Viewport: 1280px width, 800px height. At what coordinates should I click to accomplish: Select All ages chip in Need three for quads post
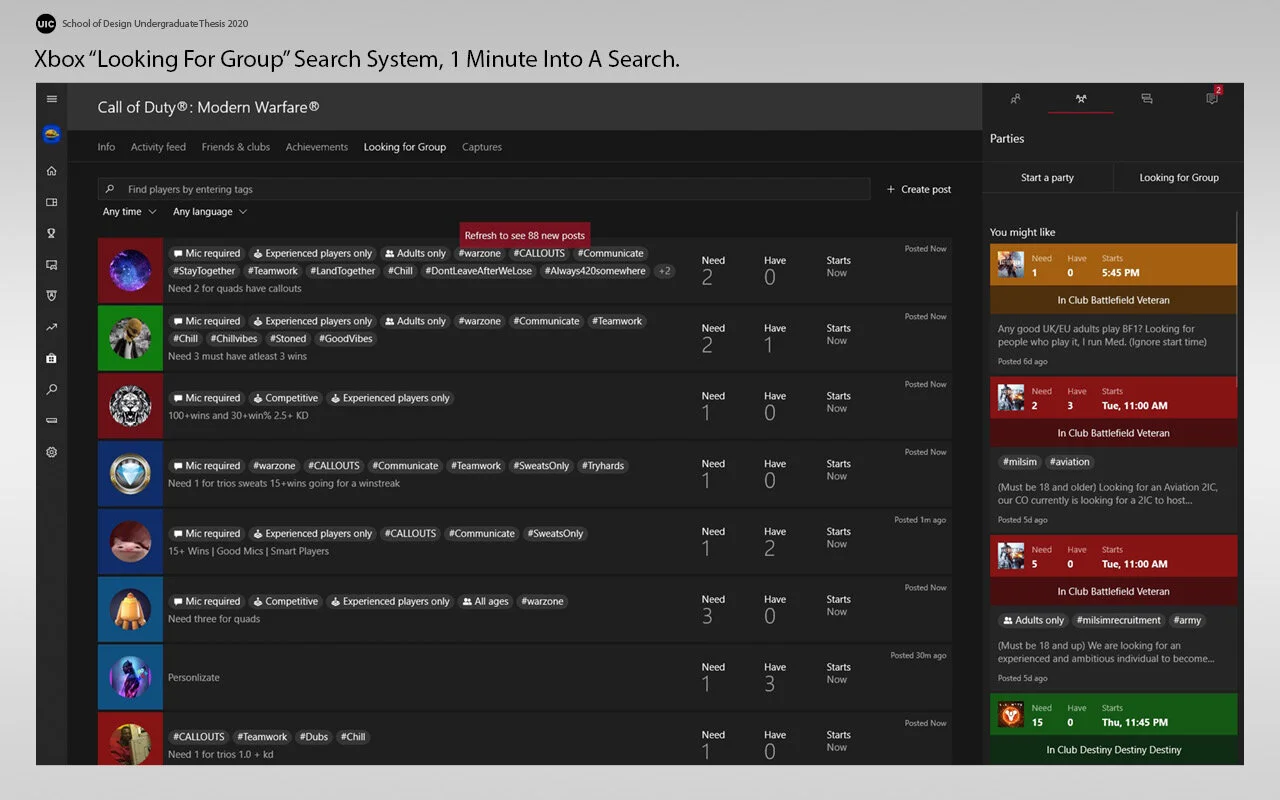pyautogui.click(x=486, y=601)
